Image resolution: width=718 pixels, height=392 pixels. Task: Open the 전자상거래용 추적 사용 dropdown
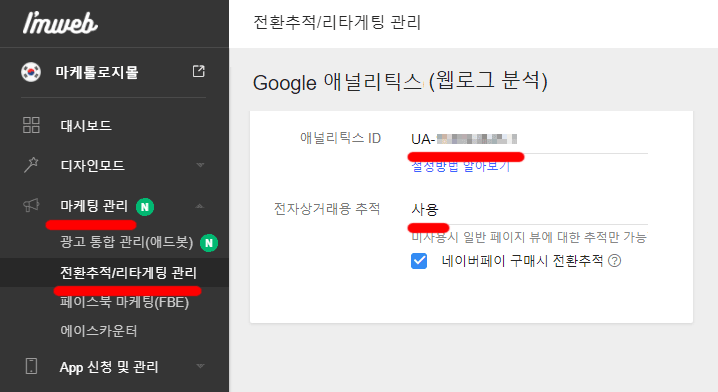529,210
